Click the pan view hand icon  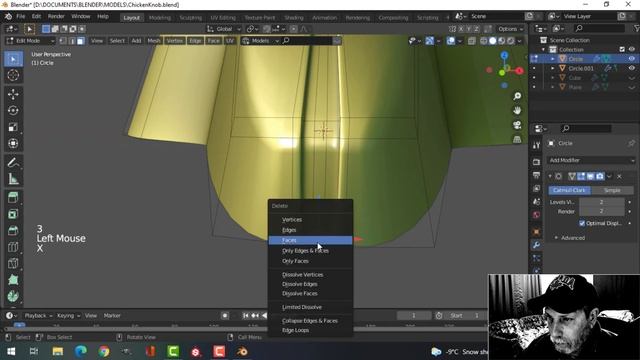coord(517,111)
